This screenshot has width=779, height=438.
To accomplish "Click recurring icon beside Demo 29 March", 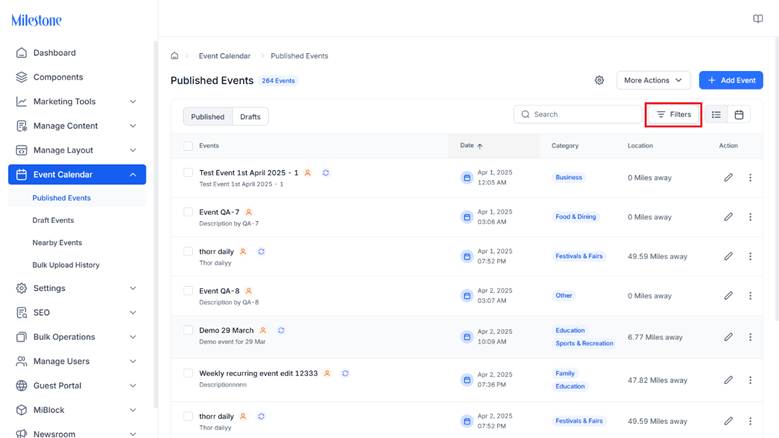I will click(x=281, y=330).
